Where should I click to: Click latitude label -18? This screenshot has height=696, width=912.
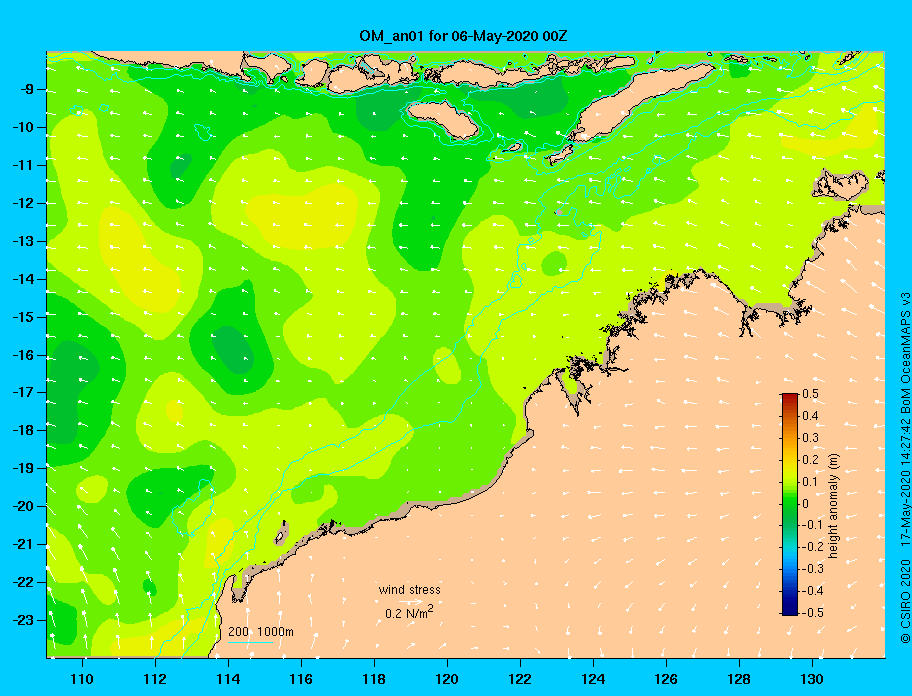(24, 430)
